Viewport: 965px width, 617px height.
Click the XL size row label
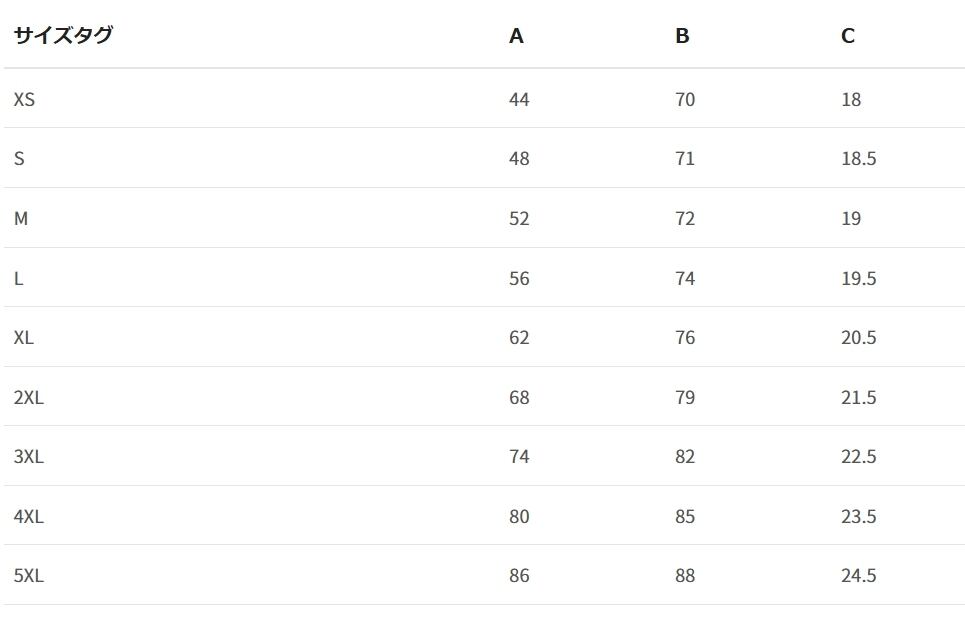(x=23, y=338)
